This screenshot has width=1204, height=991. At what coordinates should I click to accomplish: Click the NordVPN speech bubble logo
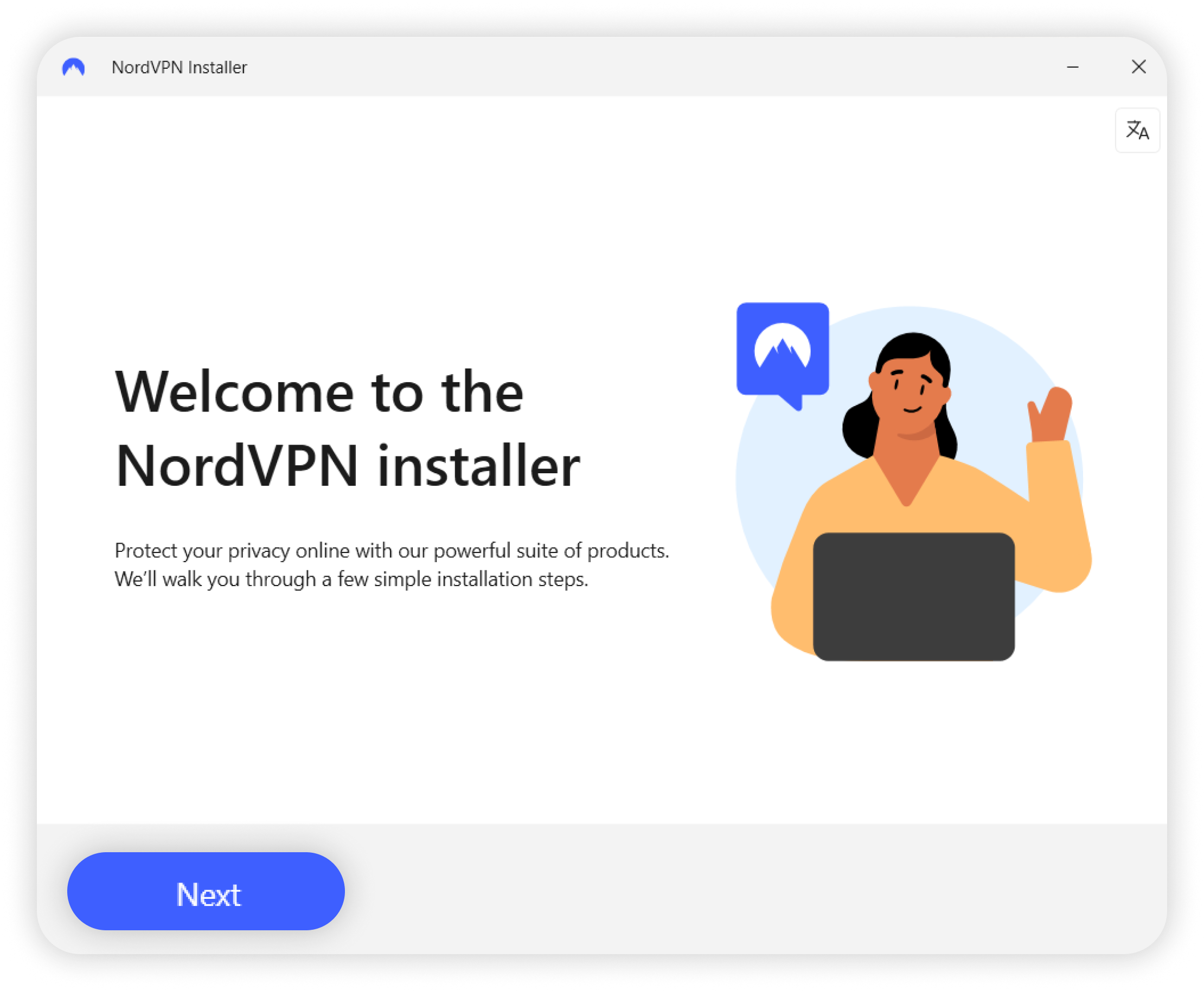pos(783,355)
